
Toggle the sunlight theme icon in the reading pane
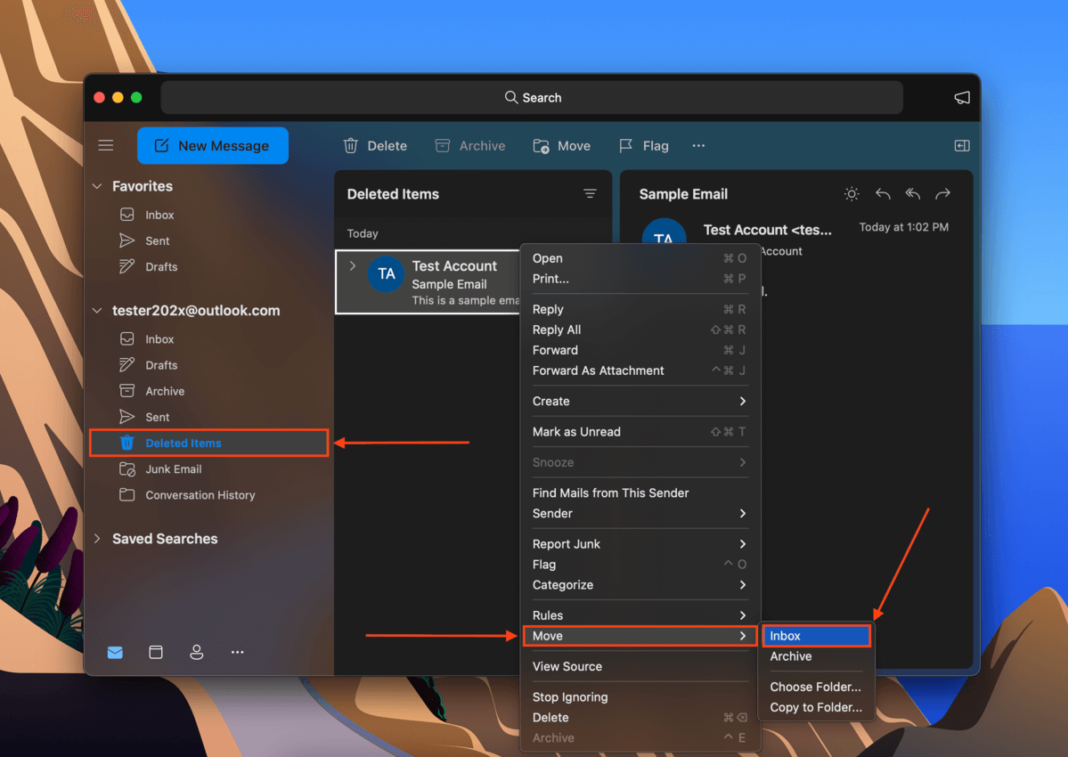click(852, 193)
